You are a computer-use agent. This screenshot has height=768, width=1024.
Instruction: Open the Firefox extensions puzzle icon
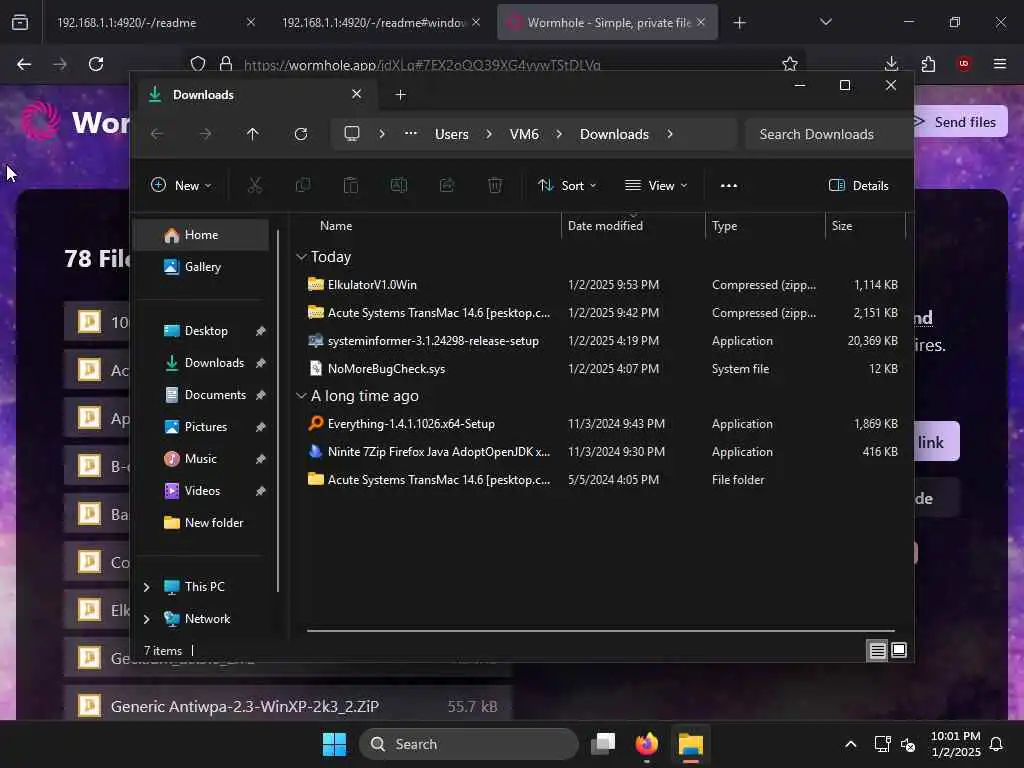pos(928,64)
